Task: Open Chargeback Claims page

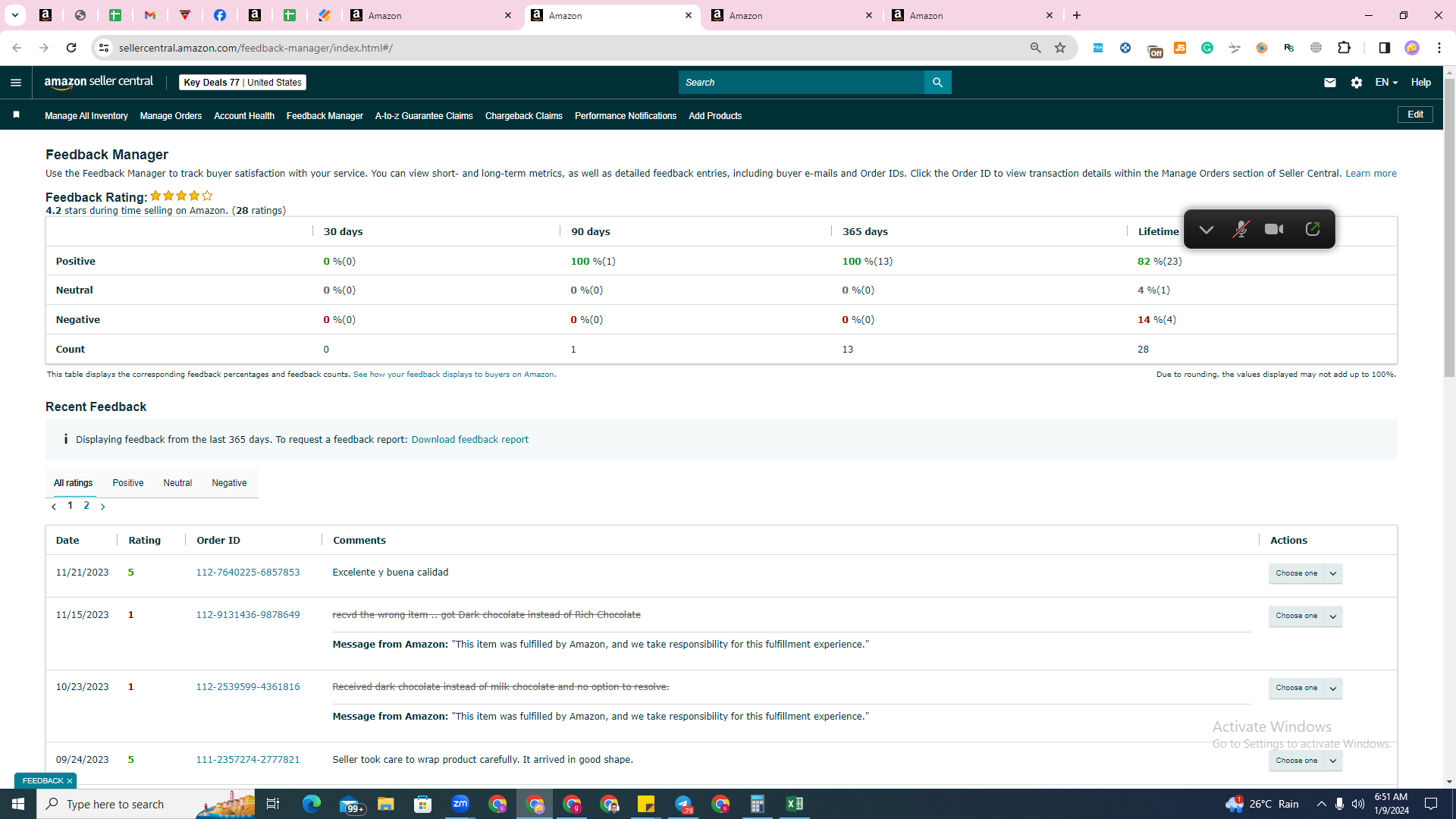Action: coord(524,116)
